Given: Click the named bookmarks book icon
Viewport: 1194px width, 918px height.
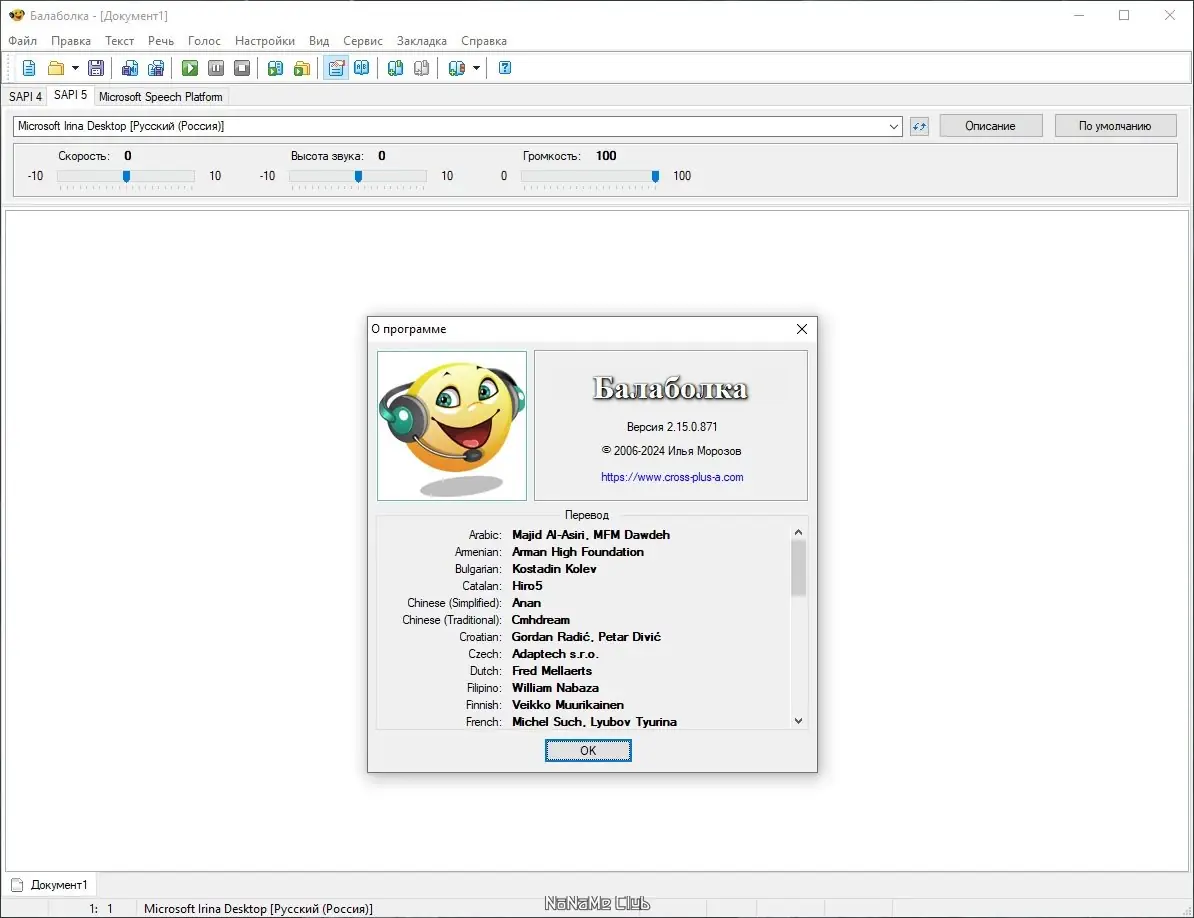Looking at the screenshot, I should 457,69.
